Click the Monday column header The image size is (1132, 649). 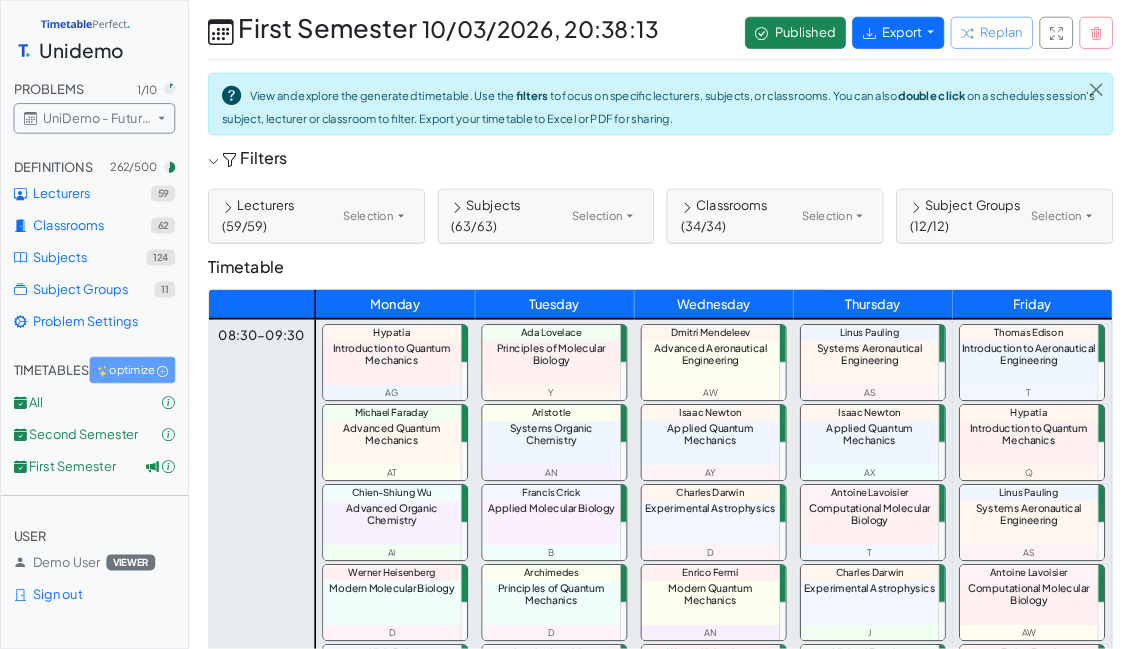(x=395, y=305)
